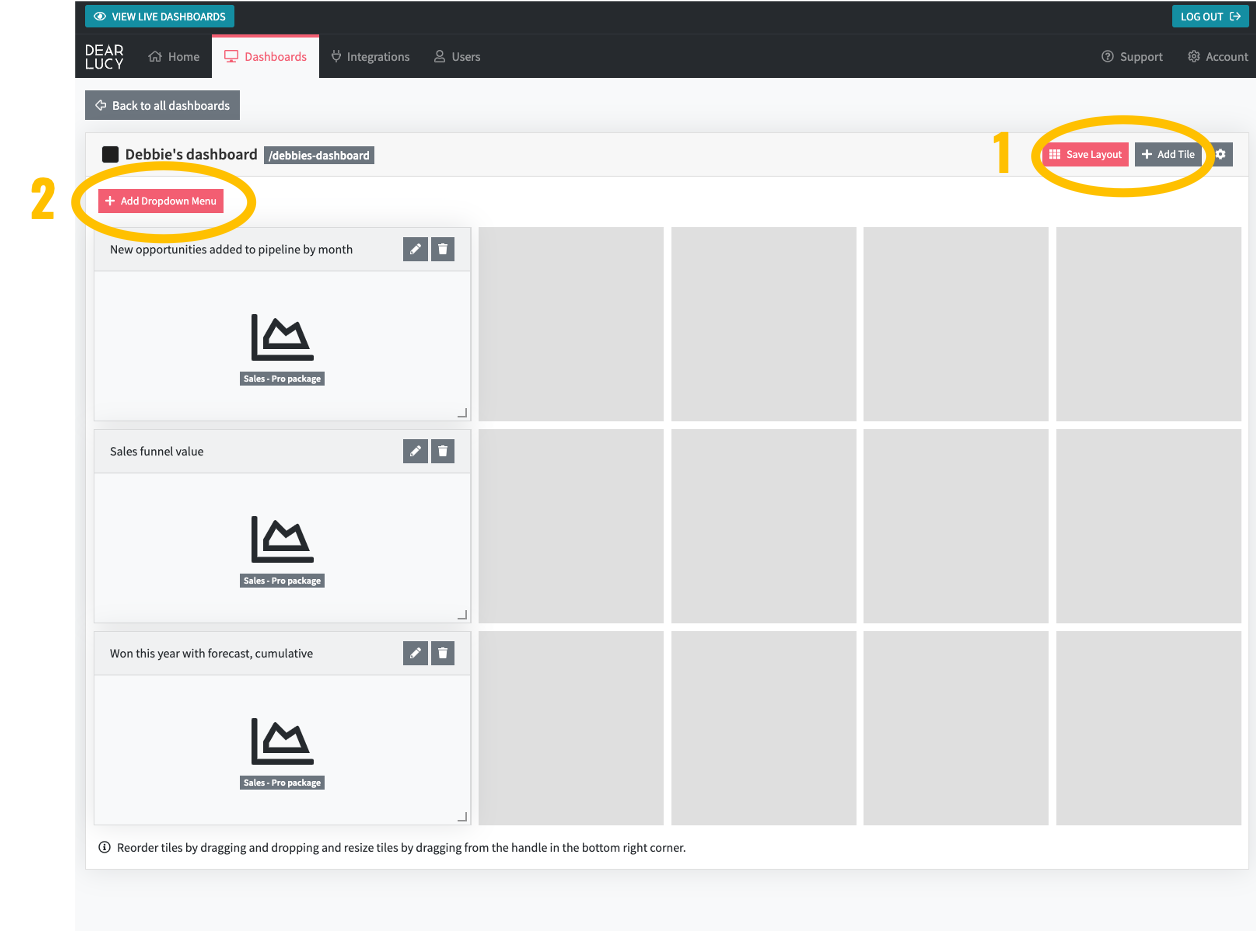Click 'Won this year with forecast, cumulative' title
The width and height of the screenshot is (1256, 931).
211,653
